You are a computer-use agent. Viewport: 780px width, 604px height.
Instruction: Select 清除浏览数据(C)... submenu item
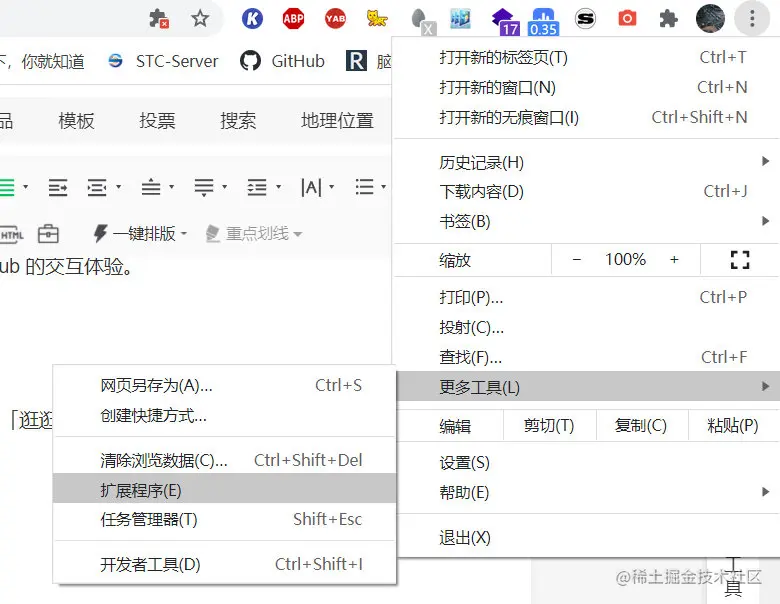[x=224, y=460]
